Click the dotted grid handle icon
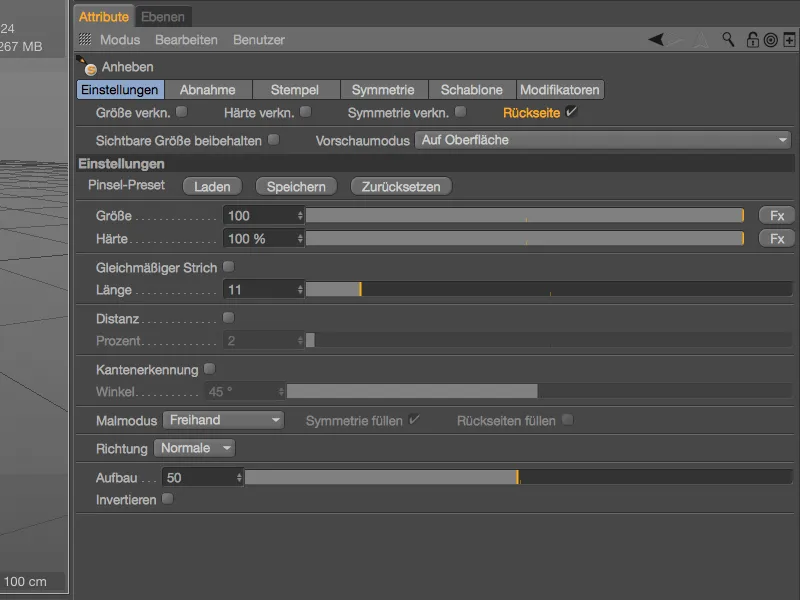This screenshot has width=800, height=600. (85, 39)
